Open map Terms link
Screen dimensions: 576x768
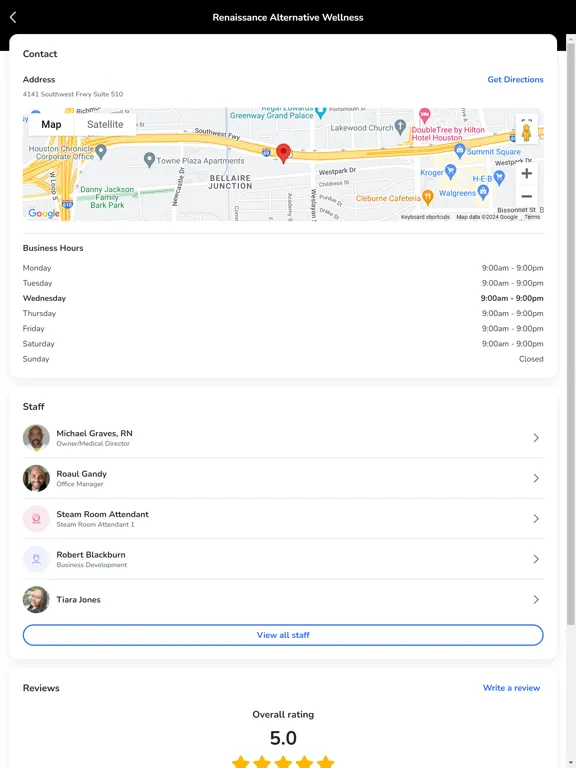532,217
